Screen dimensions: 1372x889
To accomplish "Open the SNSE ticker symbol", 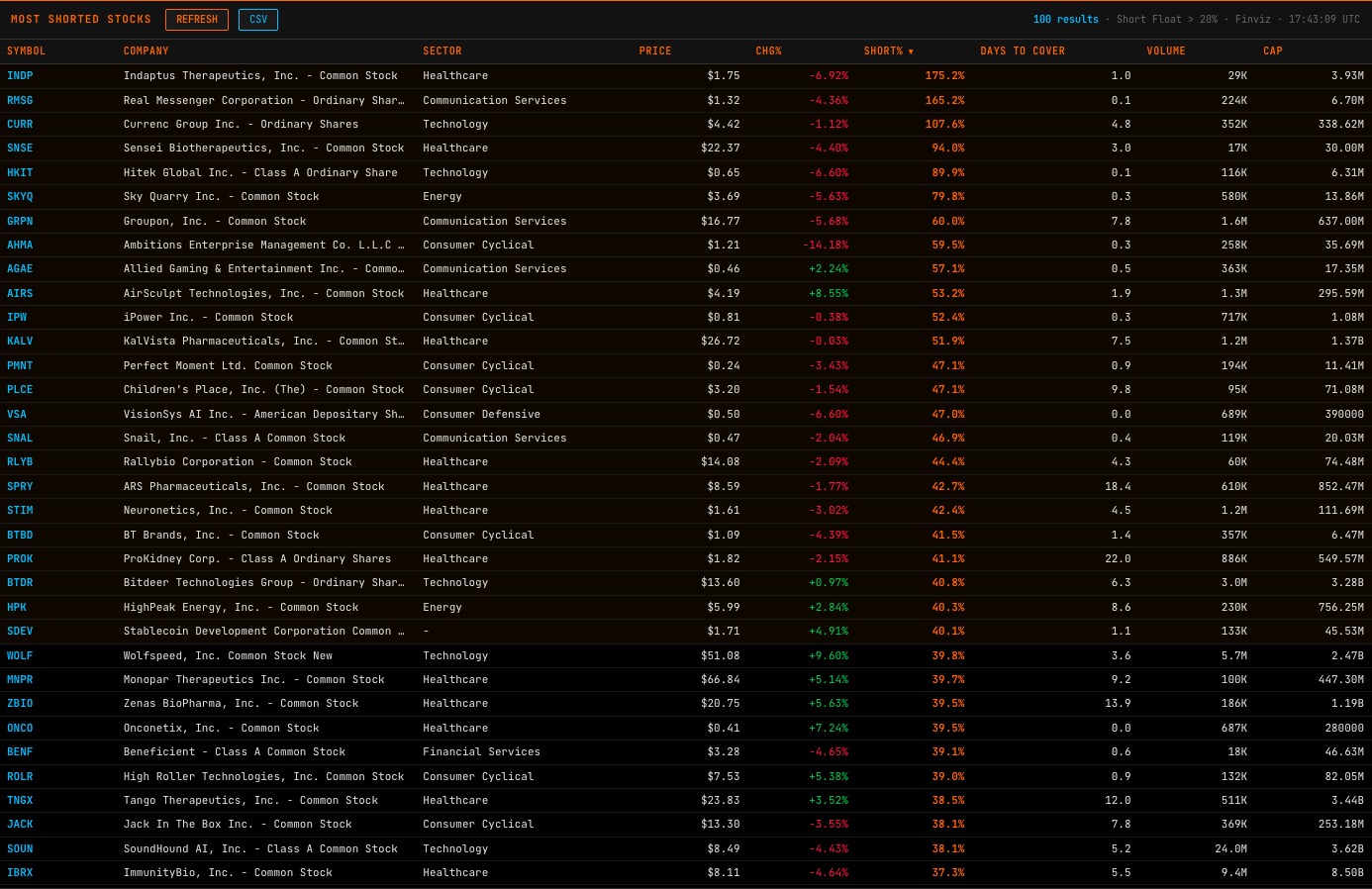I will click(20, 148).
